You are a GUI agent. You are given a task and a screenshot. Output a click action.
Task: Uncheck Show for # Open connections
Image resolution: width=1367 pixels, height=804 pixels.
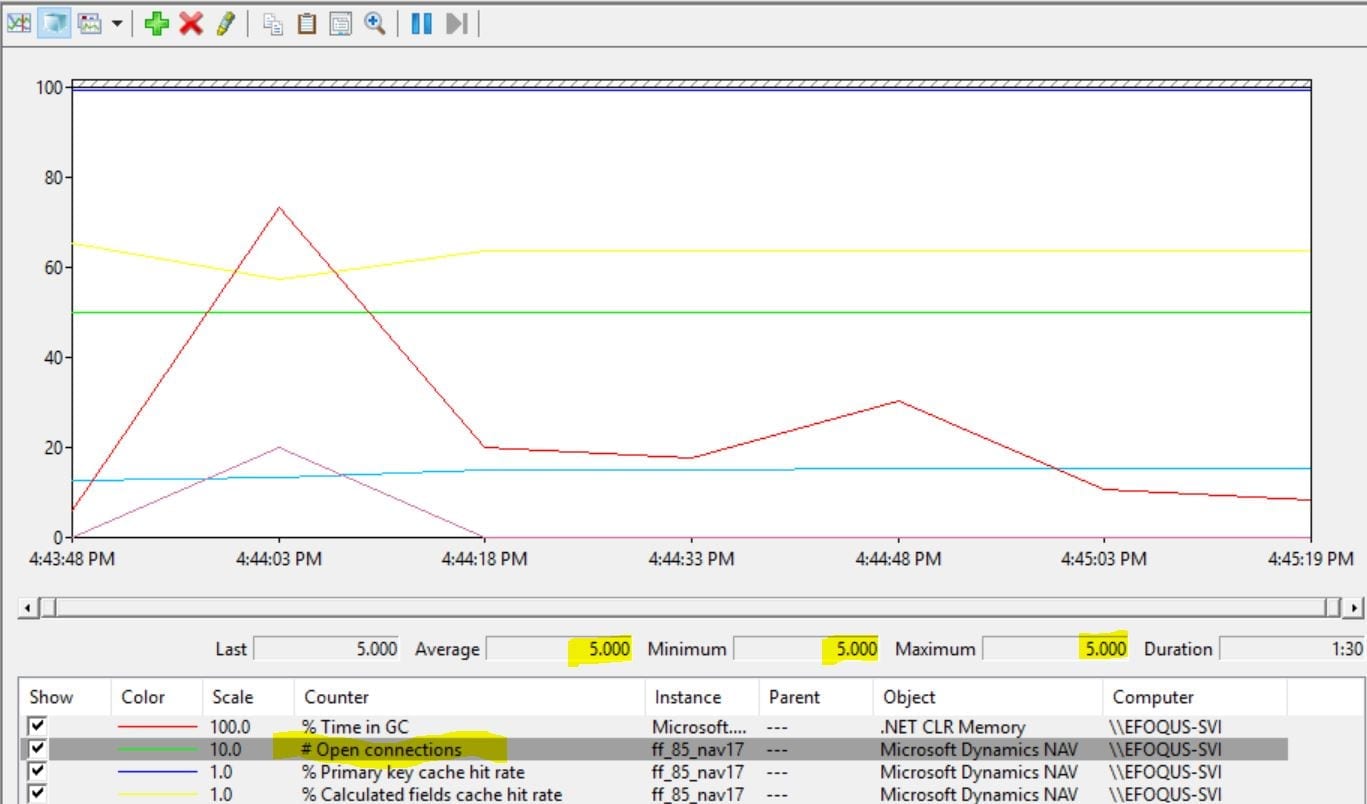(38, 749)
